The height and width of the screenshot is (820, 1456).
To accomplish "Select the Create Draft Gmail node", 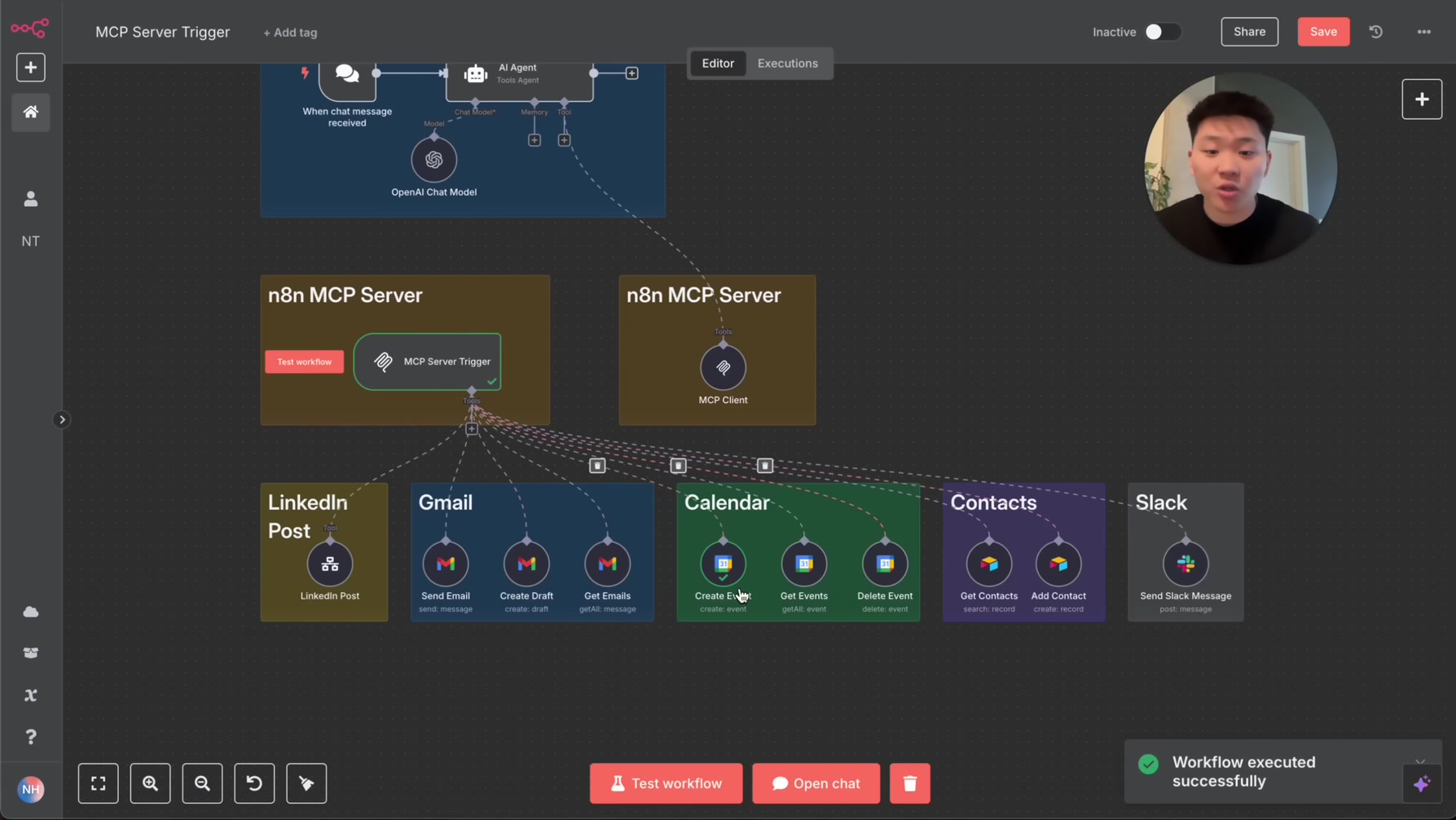I will click(x=526, y=563).
